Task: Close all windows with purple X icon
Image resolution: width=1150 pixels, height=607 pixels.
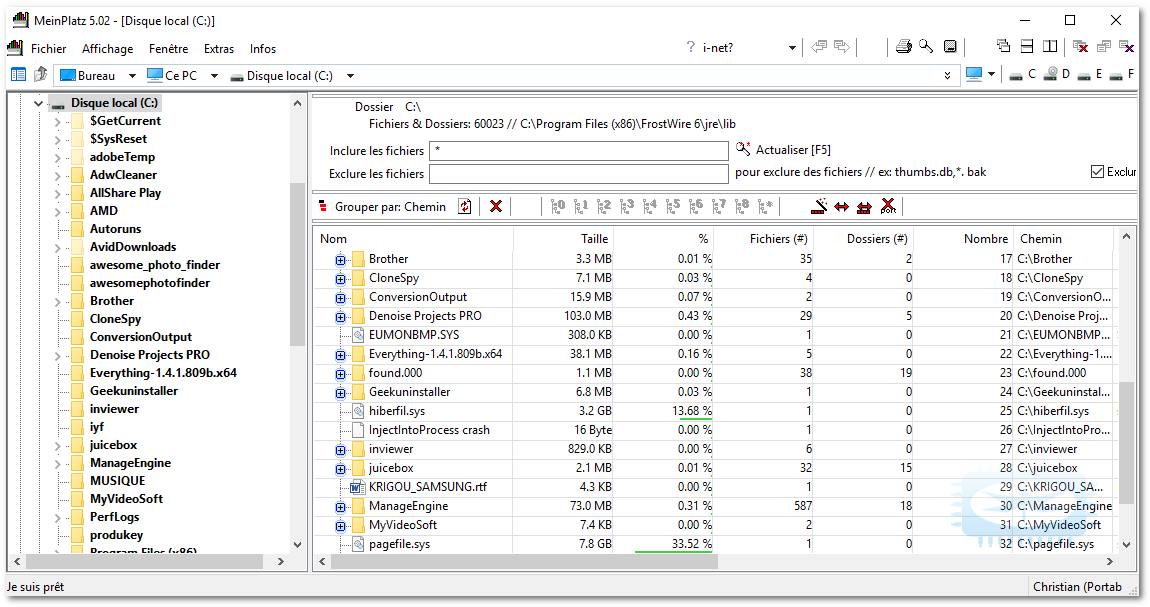Action: point(1127,47)
